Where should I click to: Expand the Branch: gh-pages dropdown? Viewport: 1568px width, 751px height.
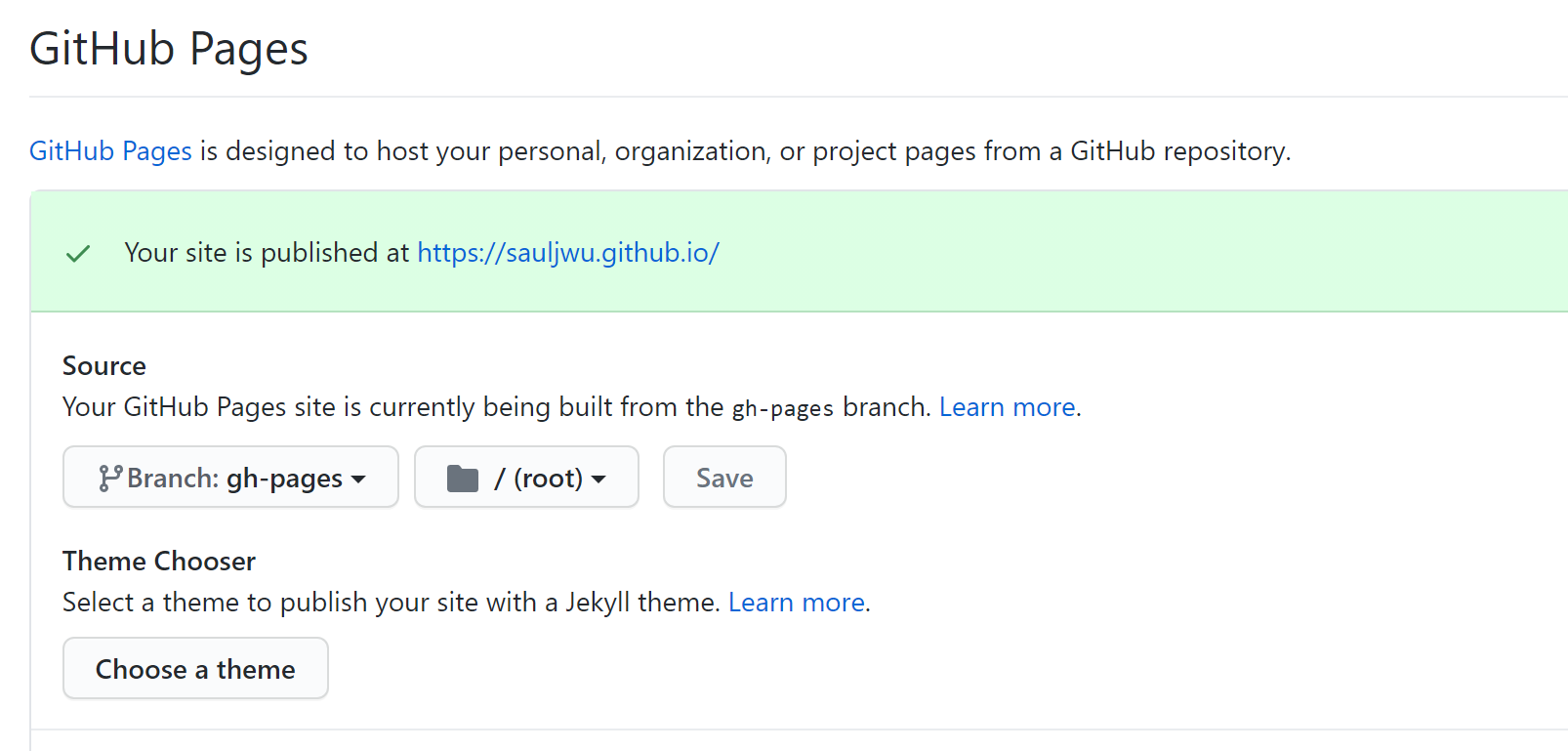point(230,478)
